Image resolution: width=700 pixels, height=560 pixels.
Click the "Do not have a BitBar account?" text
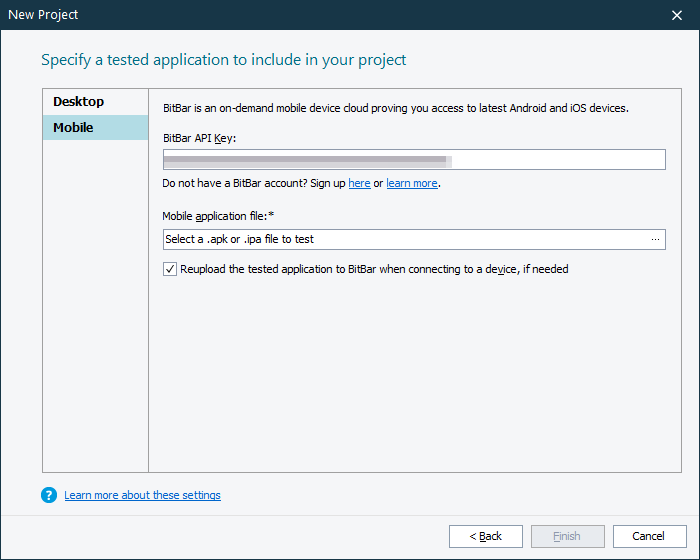coord(240,184)
